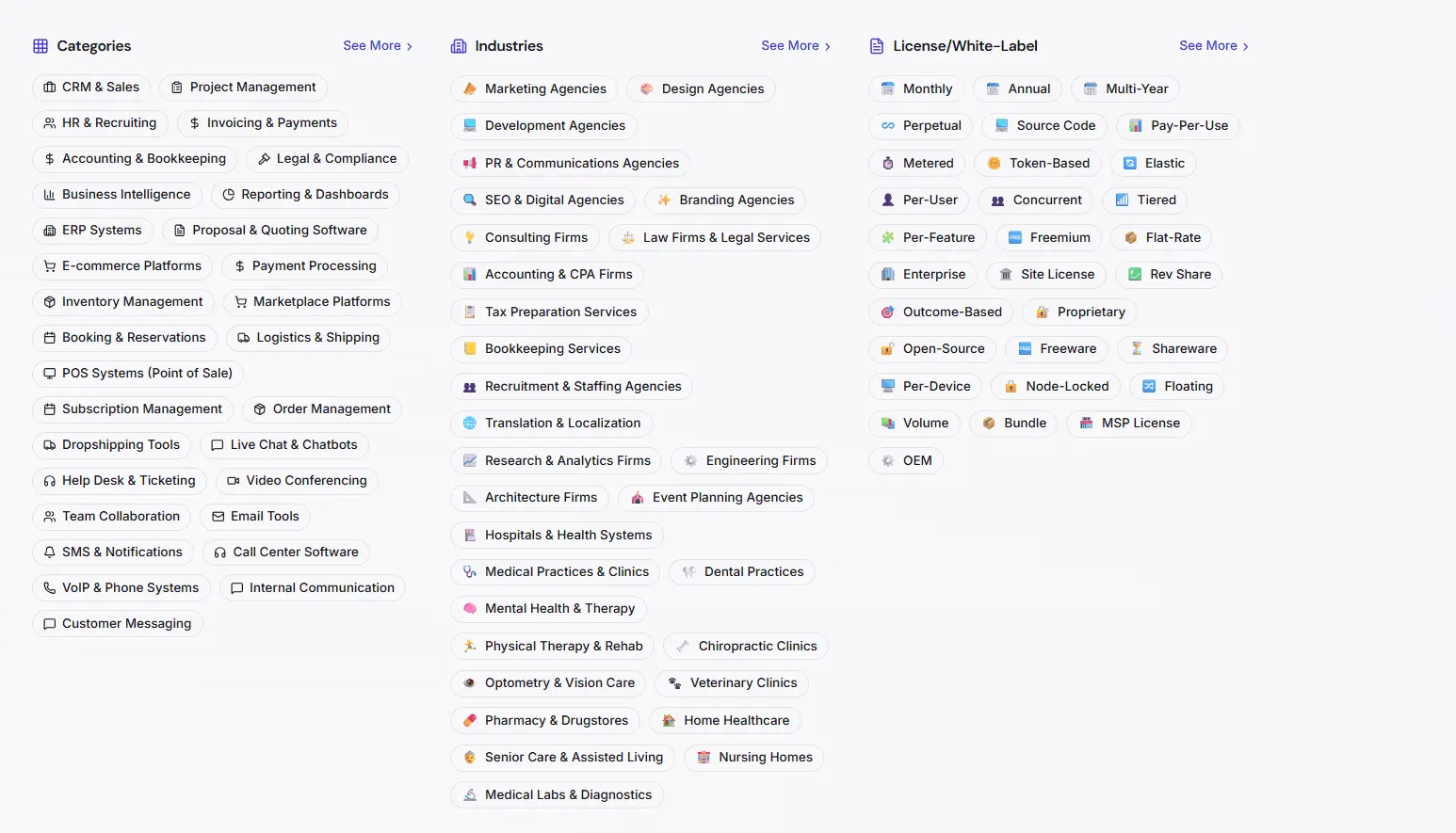The image size is (1456, 833).
Task: Click the brain icon beside Mental Health & Therapy
Action: tap(470, 608)
